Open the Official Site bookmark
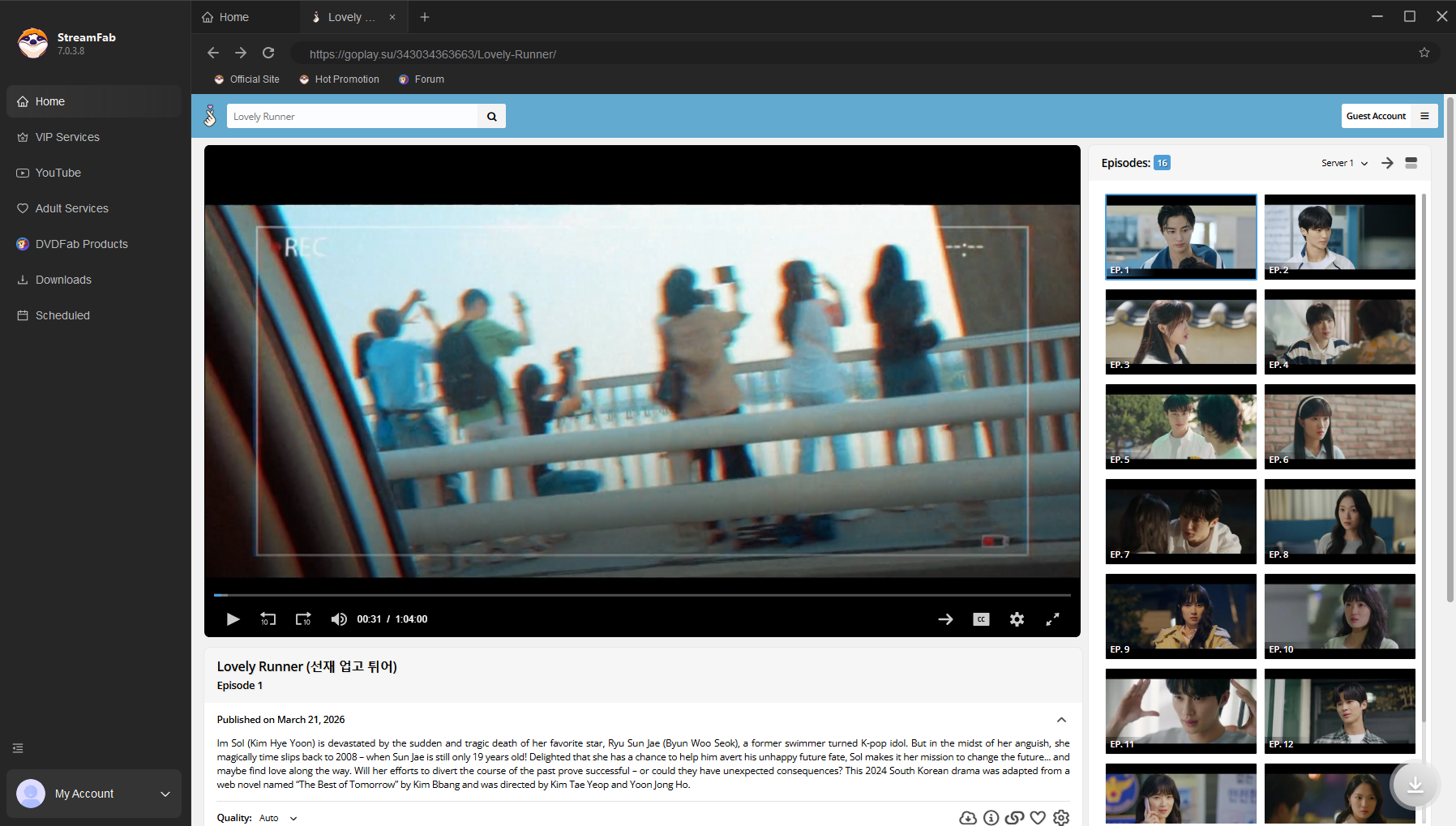Image resolution: width=1456 pixels, height=826 pixels. pyautogui.click(x=246, y=79)
